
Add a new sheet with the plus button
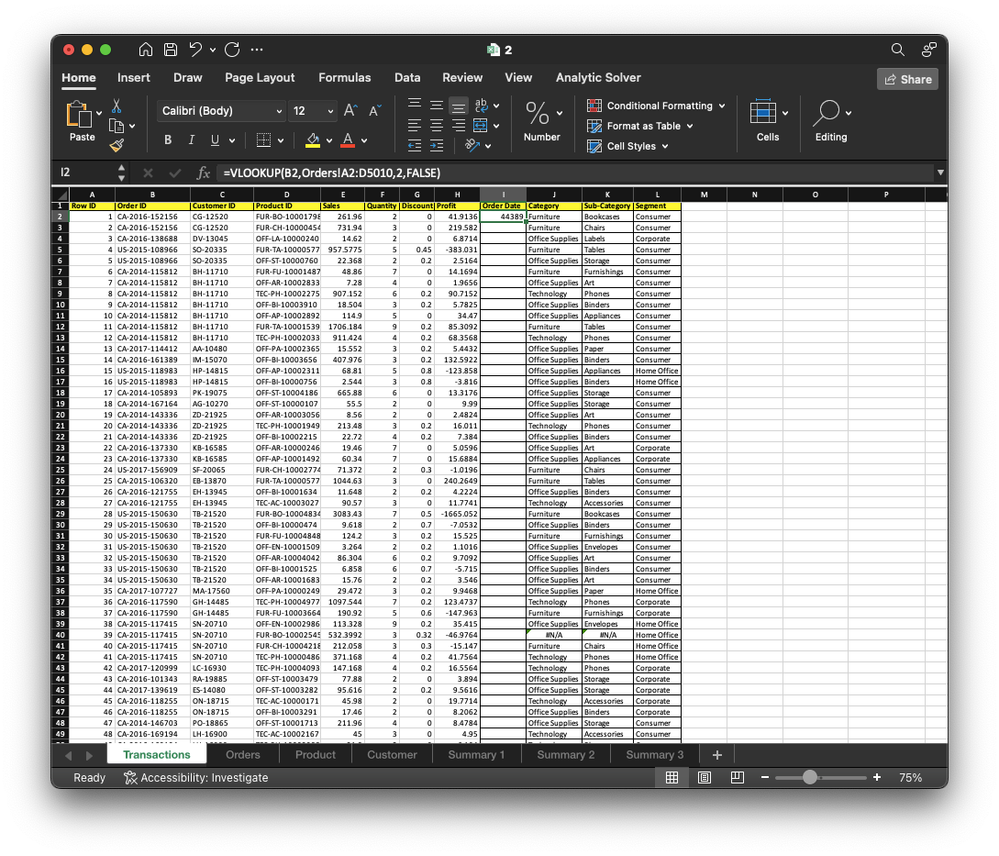(x=717, y=755)
